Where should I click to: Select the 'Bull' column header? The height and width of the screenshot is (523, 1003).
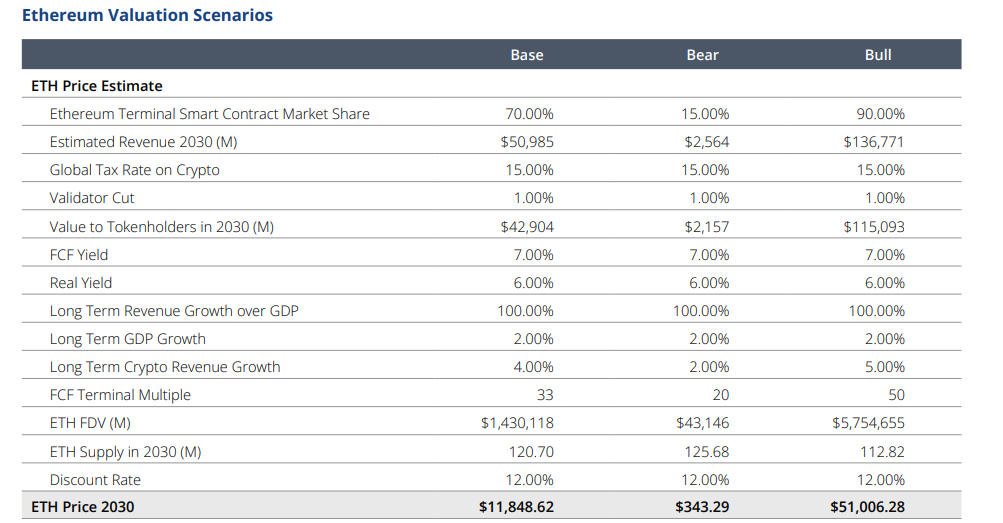(x=878, y=55)
